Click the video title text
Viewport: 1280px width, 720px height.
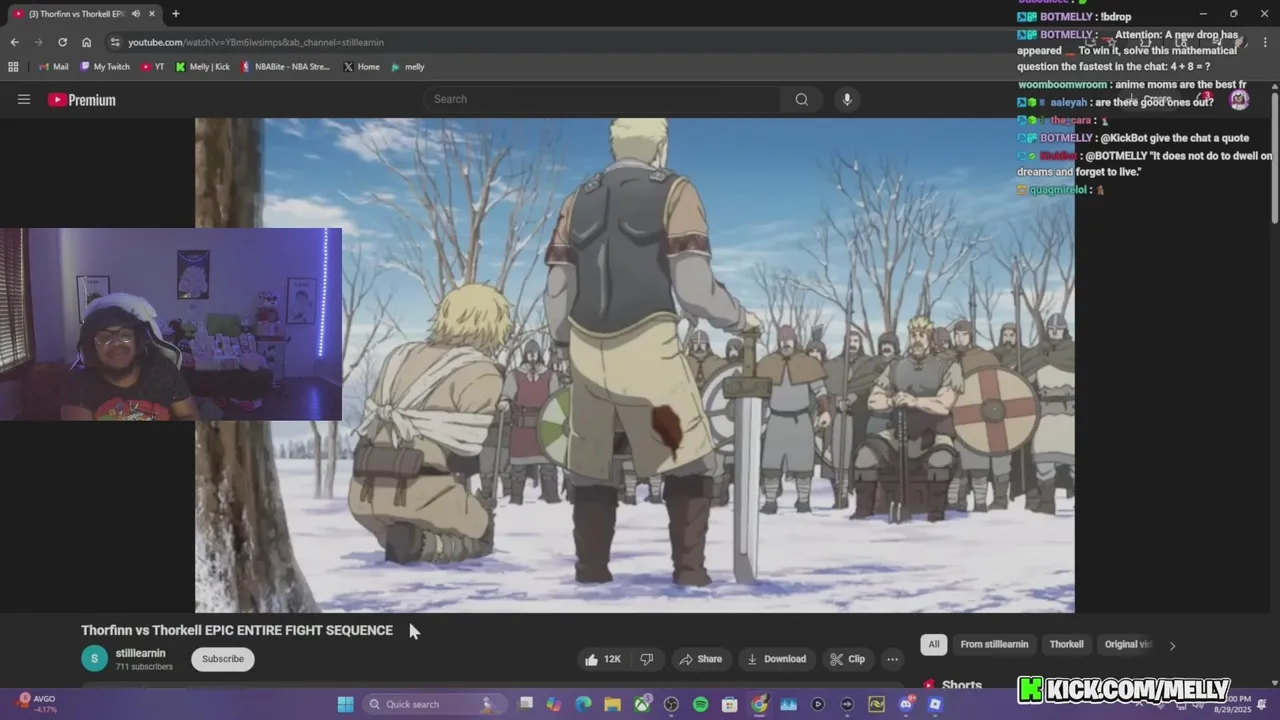[x=237, y=630]
